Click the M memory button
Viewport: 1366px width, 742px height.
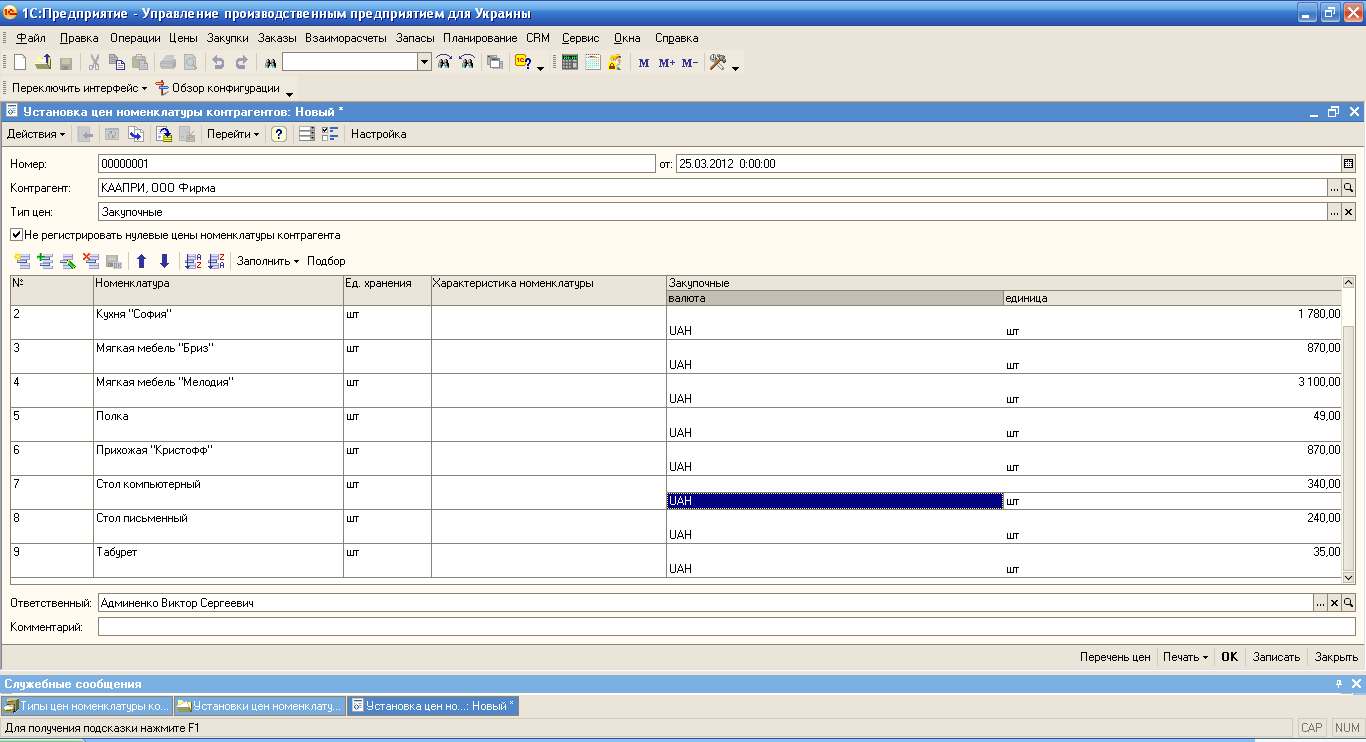(643, 62)
